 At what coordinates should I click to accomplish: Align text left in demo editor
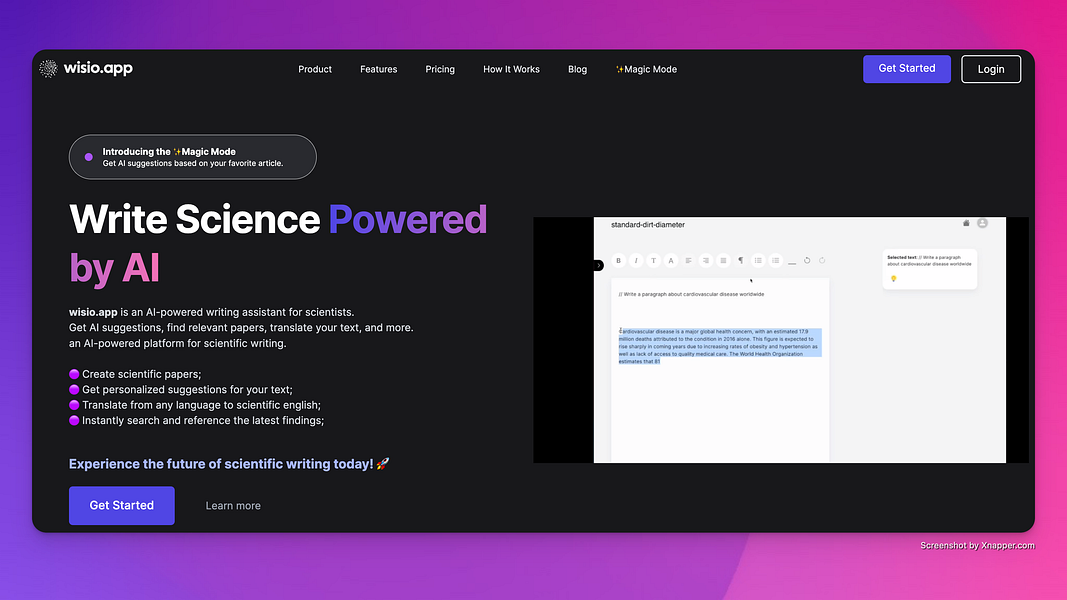pyautogui.click(x=689, y=261)
